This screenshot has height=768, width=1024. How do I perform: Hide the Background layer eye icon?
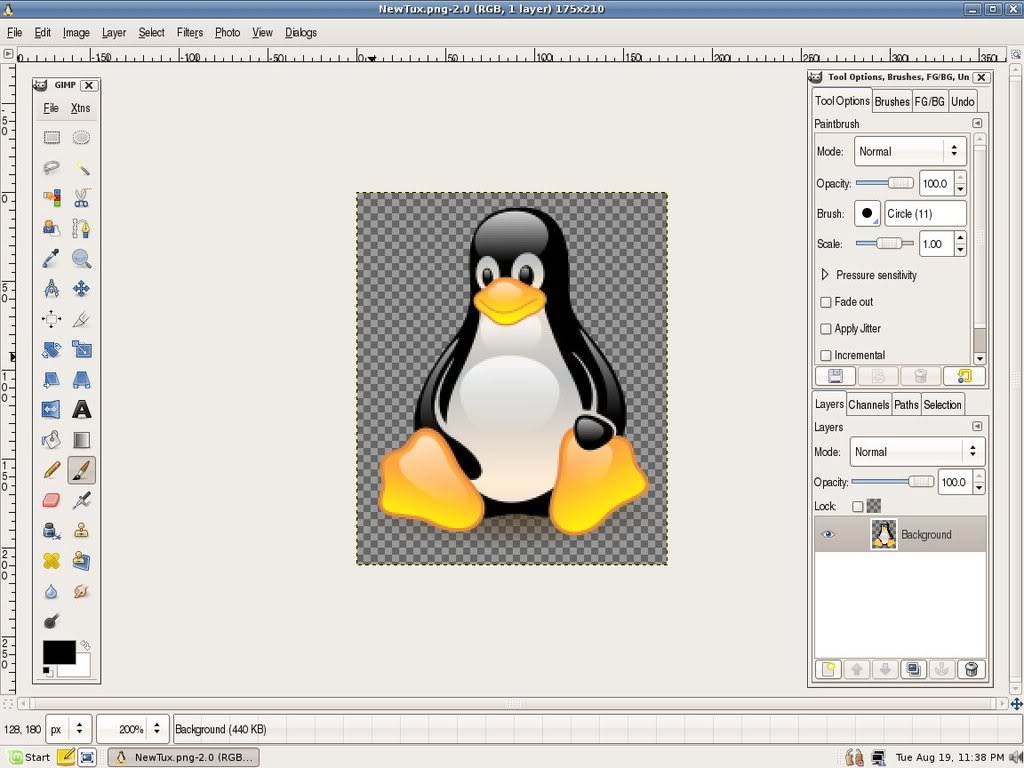click(827, 534)
